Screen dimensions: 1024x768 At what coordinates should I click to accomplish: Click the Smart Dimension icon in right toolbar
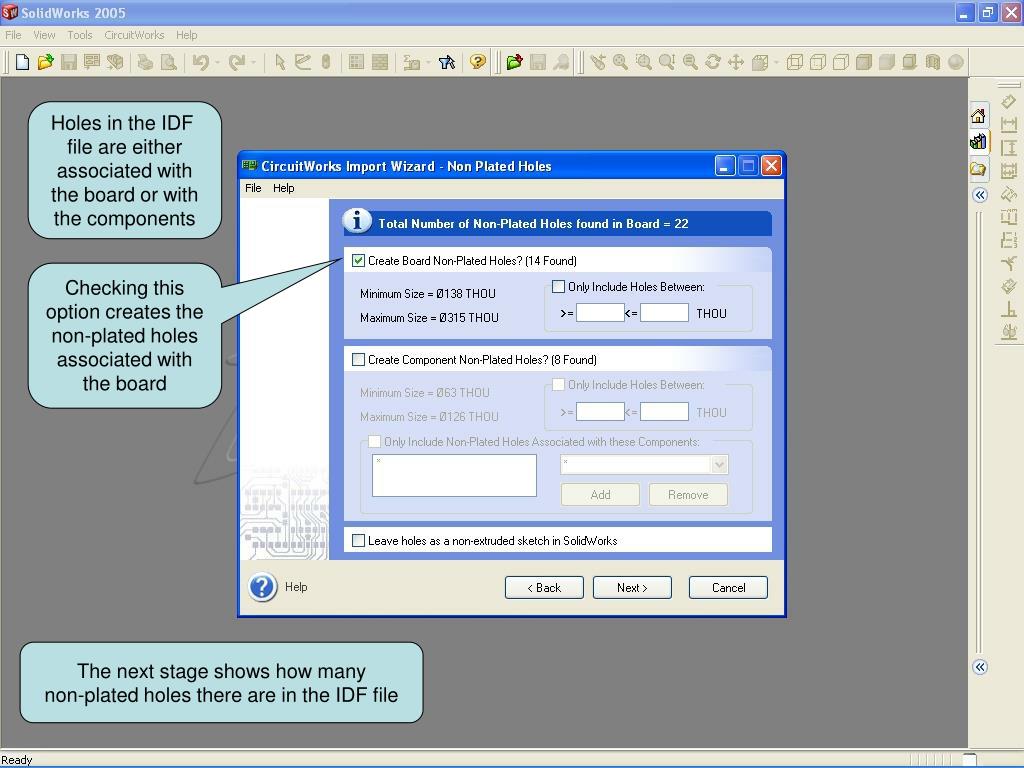[x=1009, y=102]
